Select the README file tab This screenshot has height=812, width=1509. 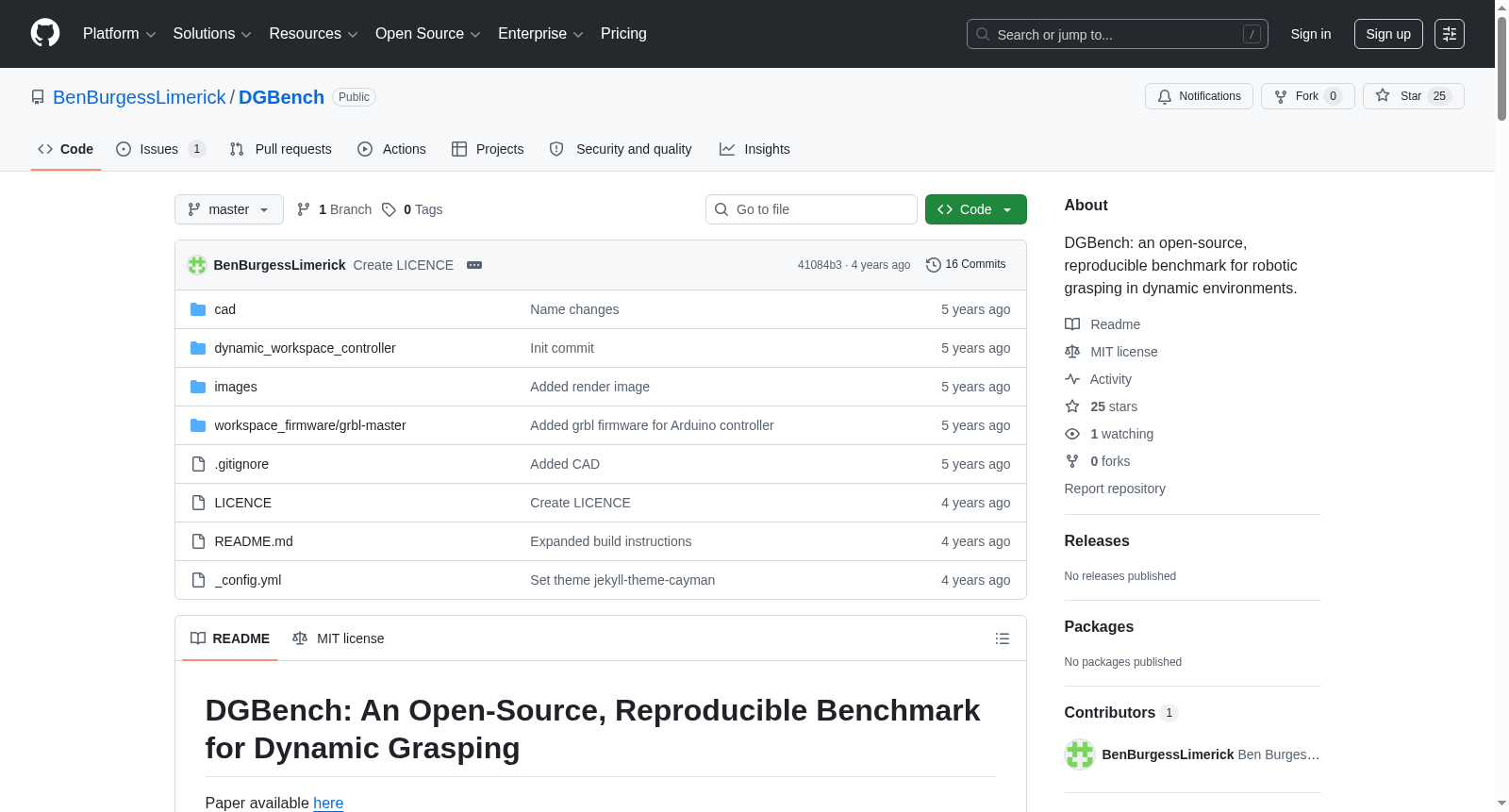coord(230,638)
